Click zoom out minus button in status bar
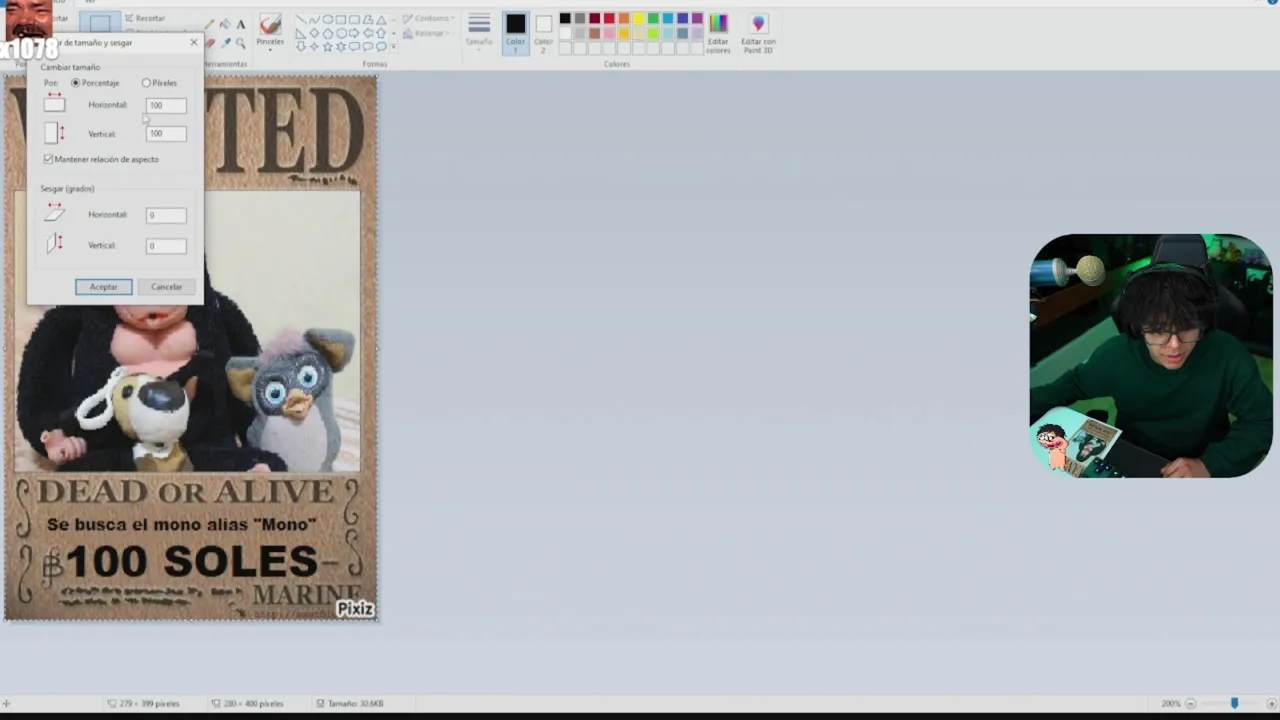Screen dimensions: 1280x720 point(1190,704)
